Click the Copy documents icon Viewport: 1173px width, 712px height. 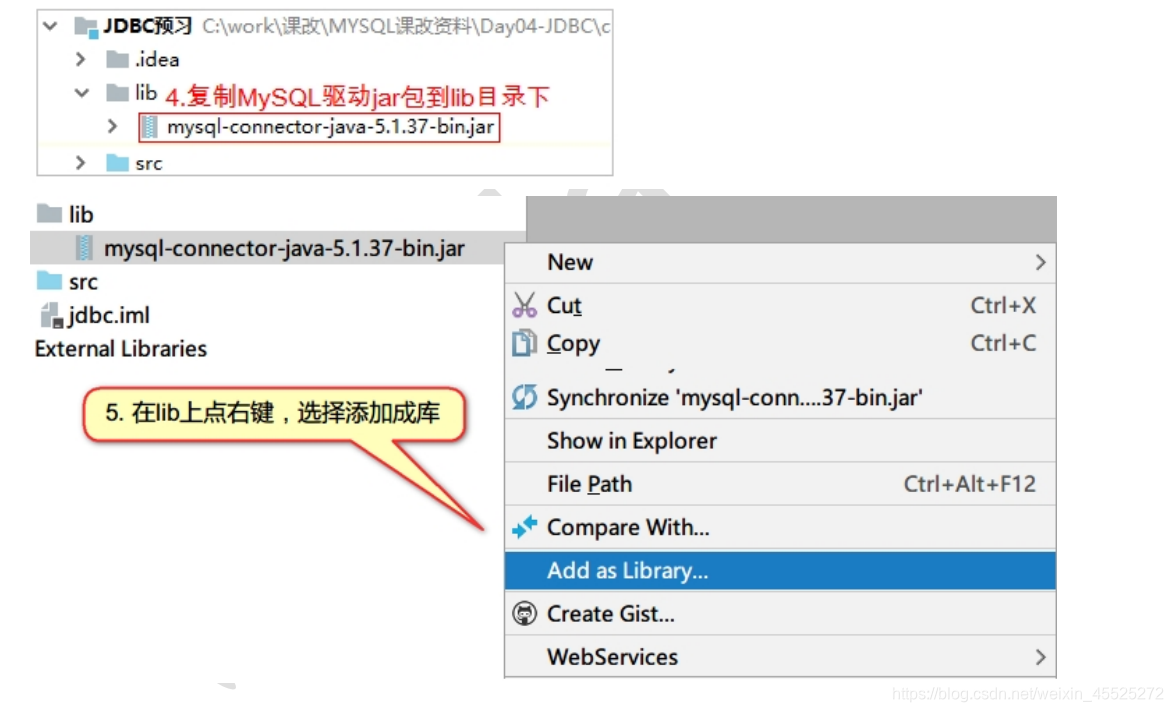click(524, 343)
